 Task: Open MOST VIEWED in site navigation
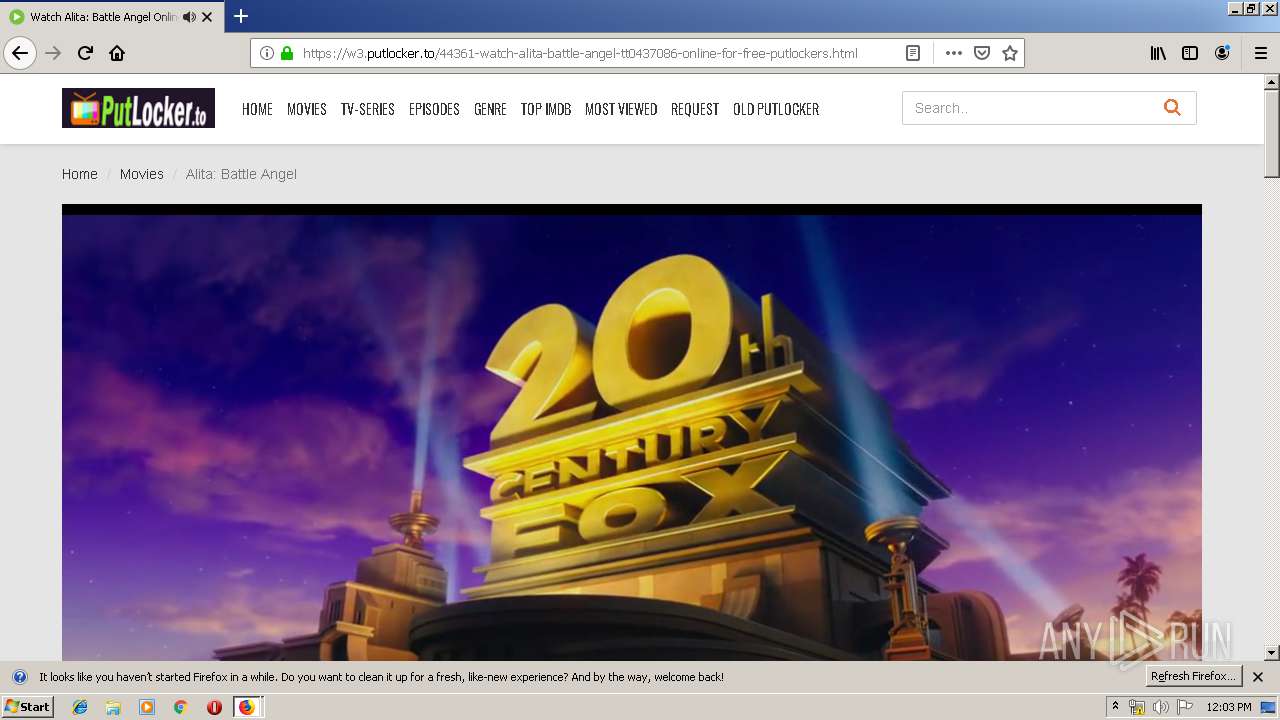tap(621, 109)
